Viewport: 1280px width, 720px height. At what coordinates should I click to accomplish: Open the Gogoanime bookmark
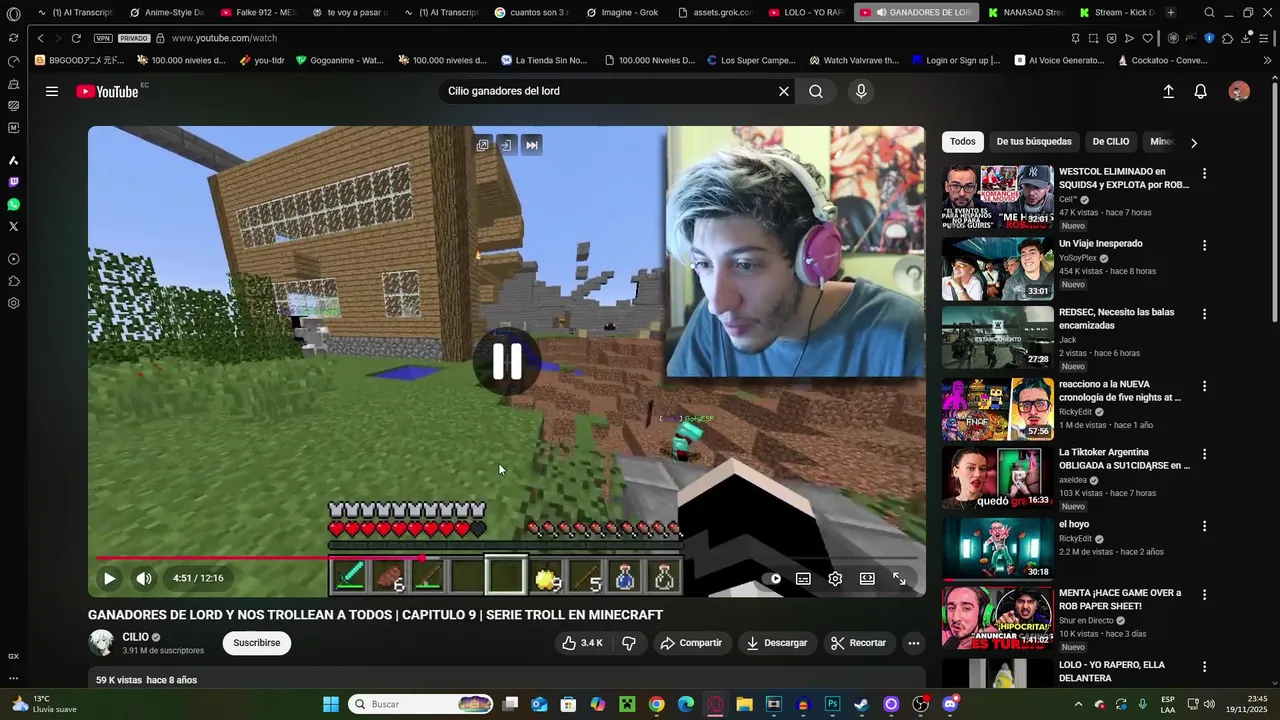click(339, 60)
